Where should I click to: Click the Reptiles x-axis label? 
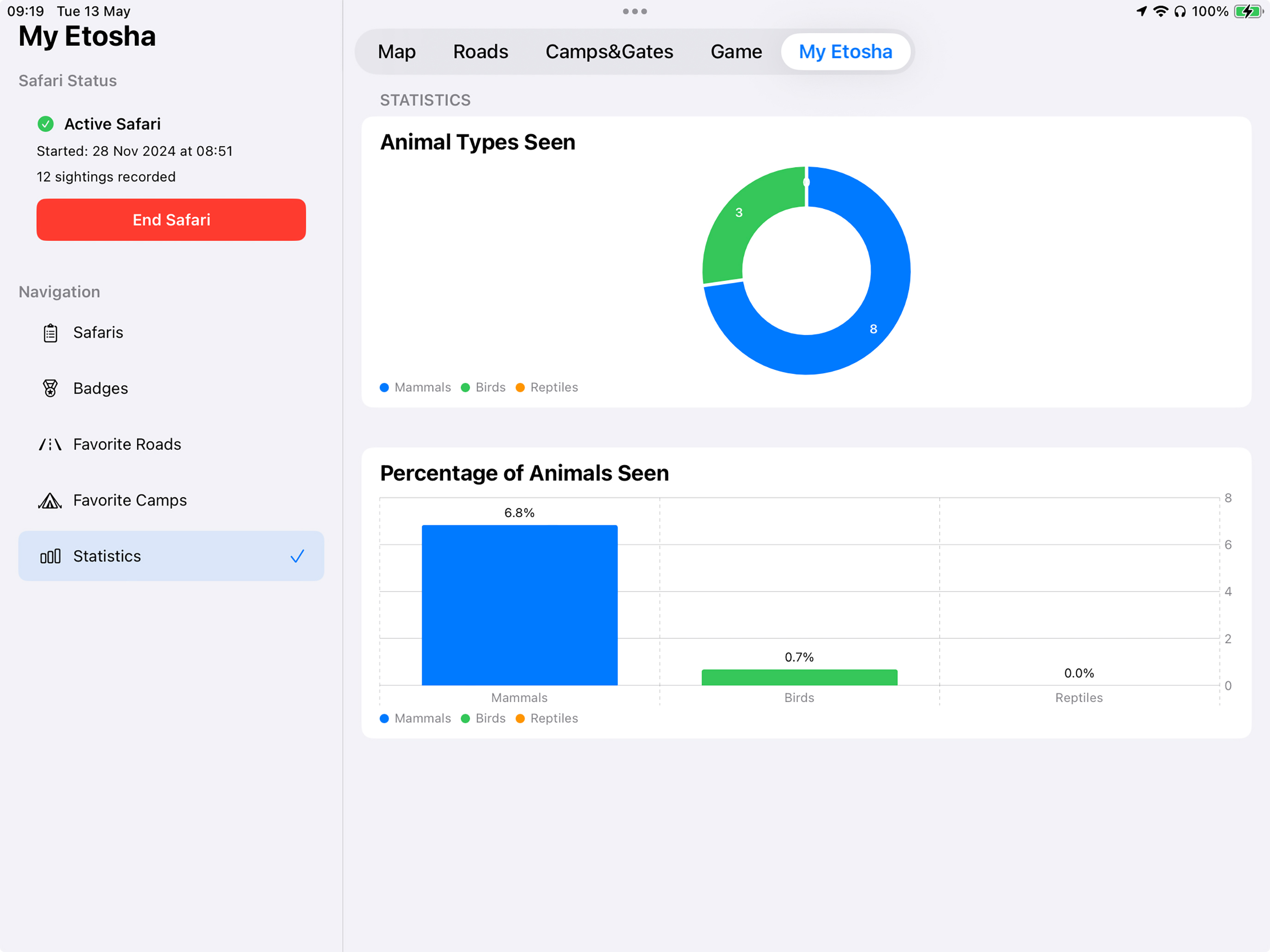pyautogui.click(x=1079, y=698)
